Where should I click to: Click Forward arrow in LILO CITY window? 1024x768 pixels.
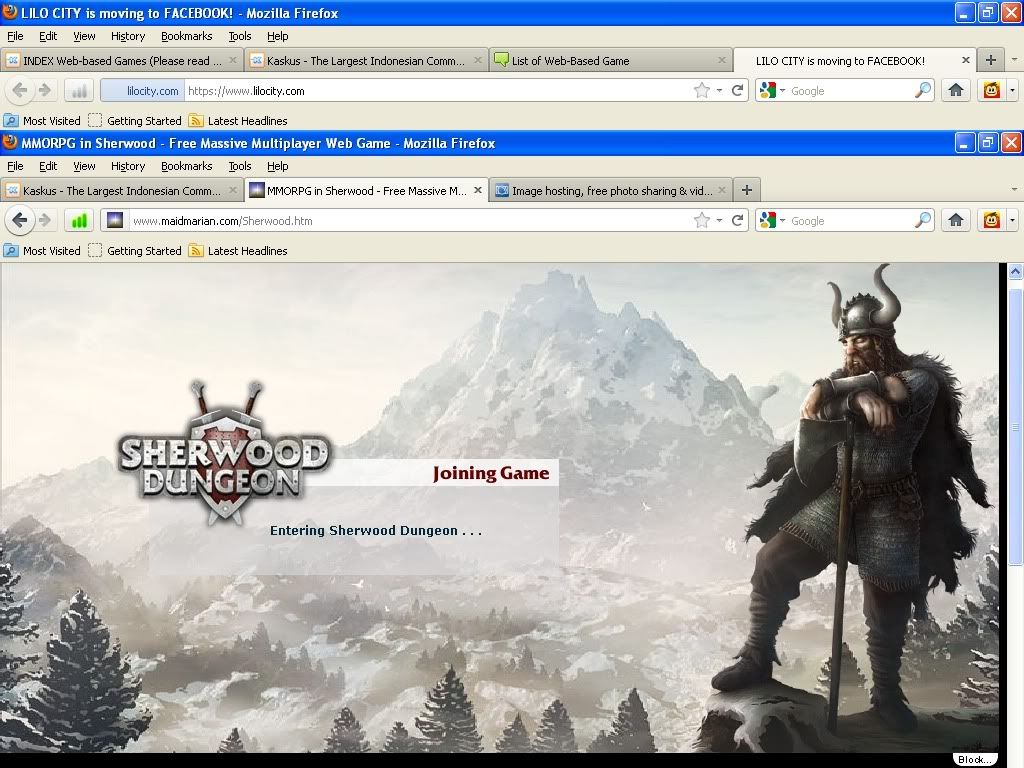click(45, 90)
